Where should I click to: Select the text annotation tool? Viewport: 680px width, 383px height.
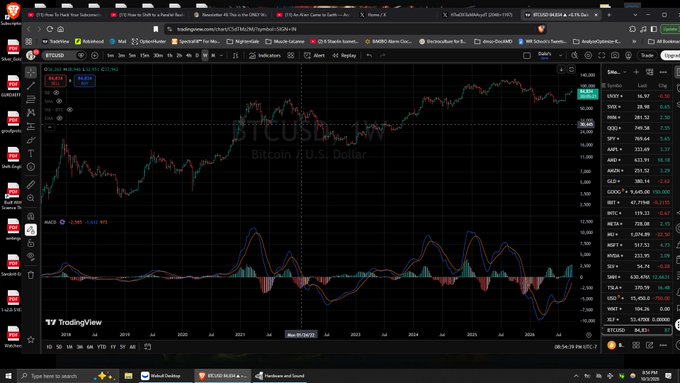click(x=31, y=154)
